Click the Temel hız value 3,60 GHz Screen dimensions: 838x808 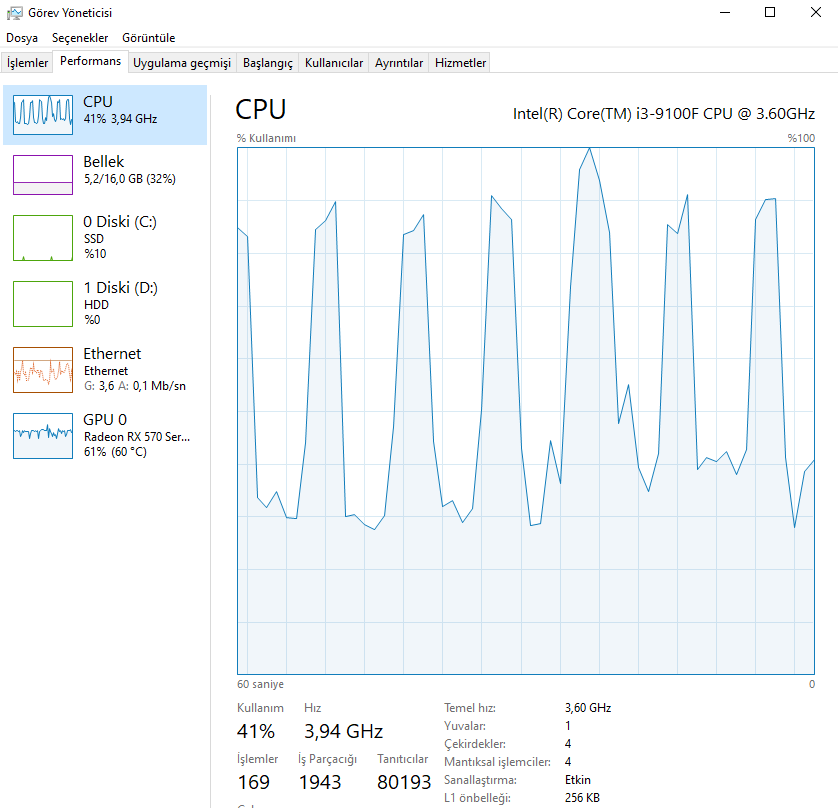(588, 708)
